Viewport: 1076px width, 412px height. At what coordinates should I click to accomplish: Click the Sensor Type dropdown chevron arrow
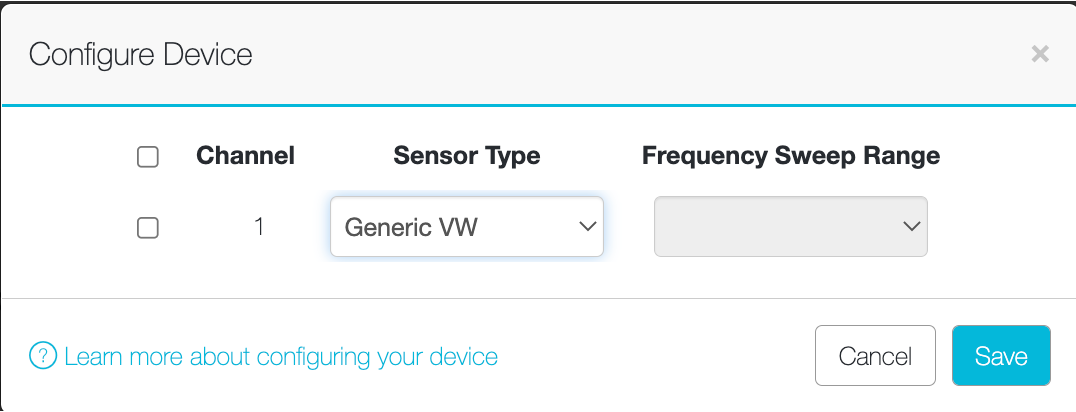pos(587,226)
